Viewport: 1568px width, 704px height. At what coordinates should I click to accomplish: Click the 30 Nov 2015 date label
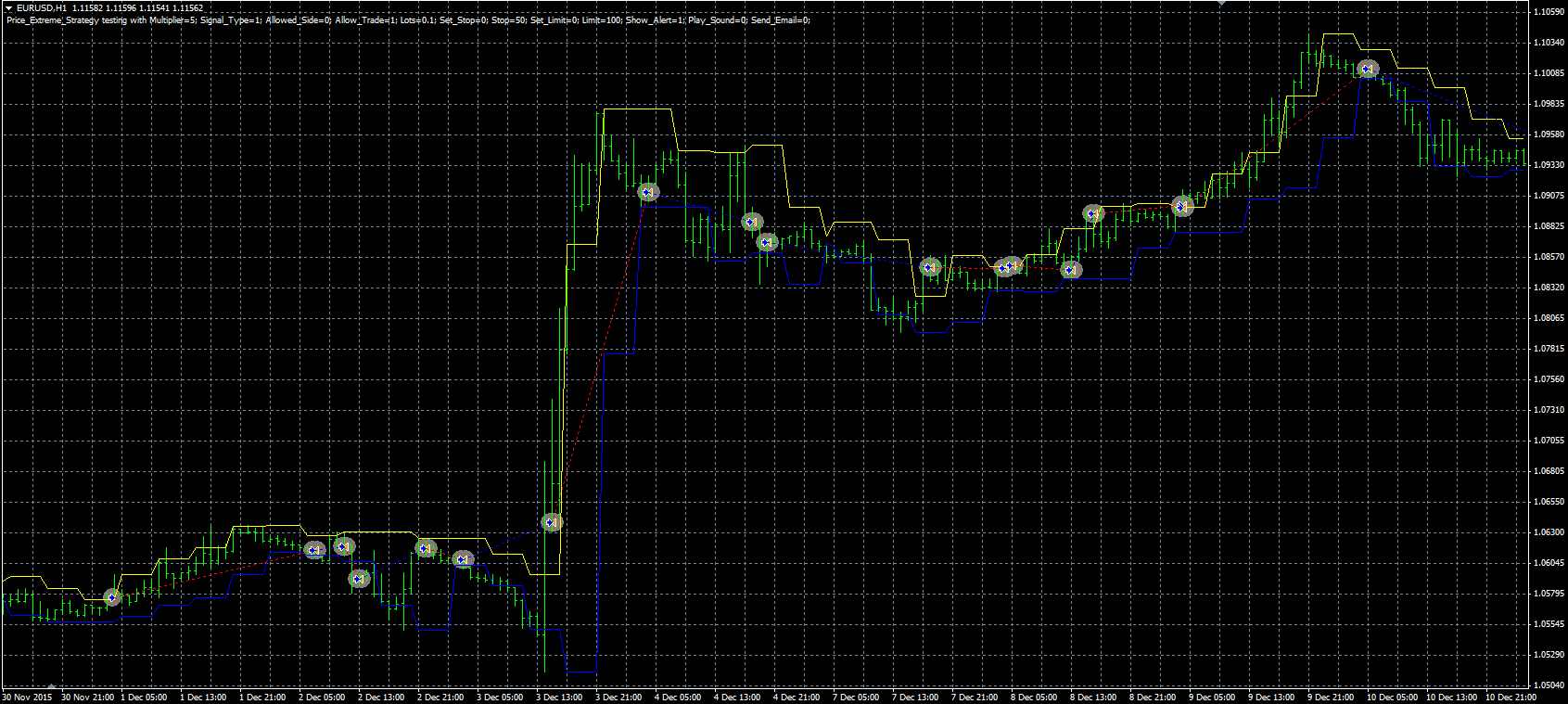[x=27, y=698]
